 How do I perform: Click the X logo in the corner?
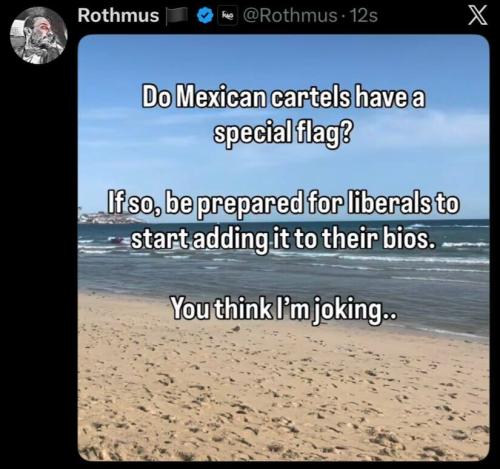pos(478,16)
